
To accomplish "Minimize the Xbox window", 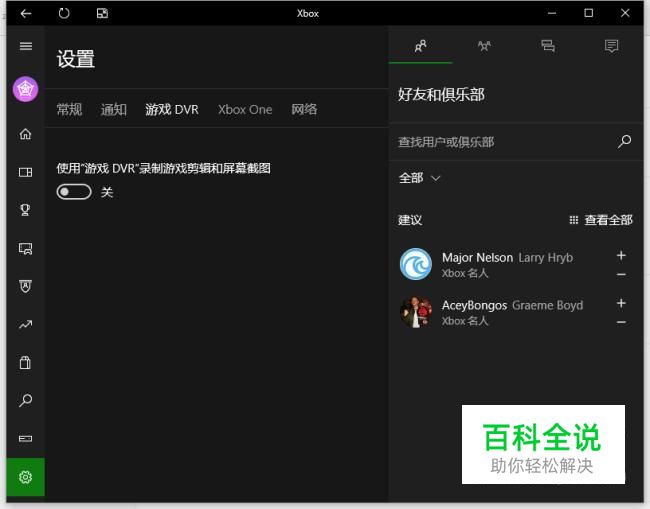I will click(552, 13).
